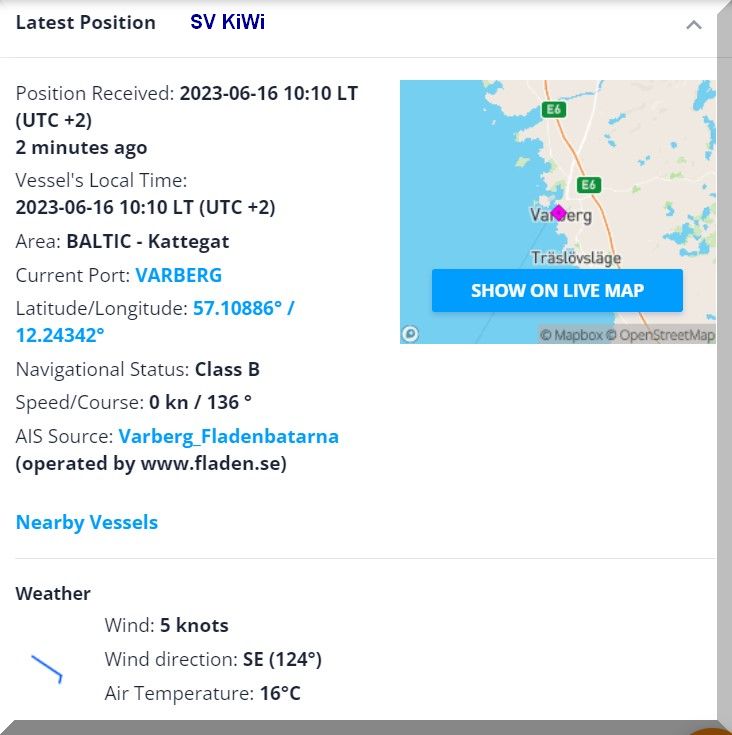Click the Latest Position heading
This screenshot has width=732, height=735.
click(86, 22)
